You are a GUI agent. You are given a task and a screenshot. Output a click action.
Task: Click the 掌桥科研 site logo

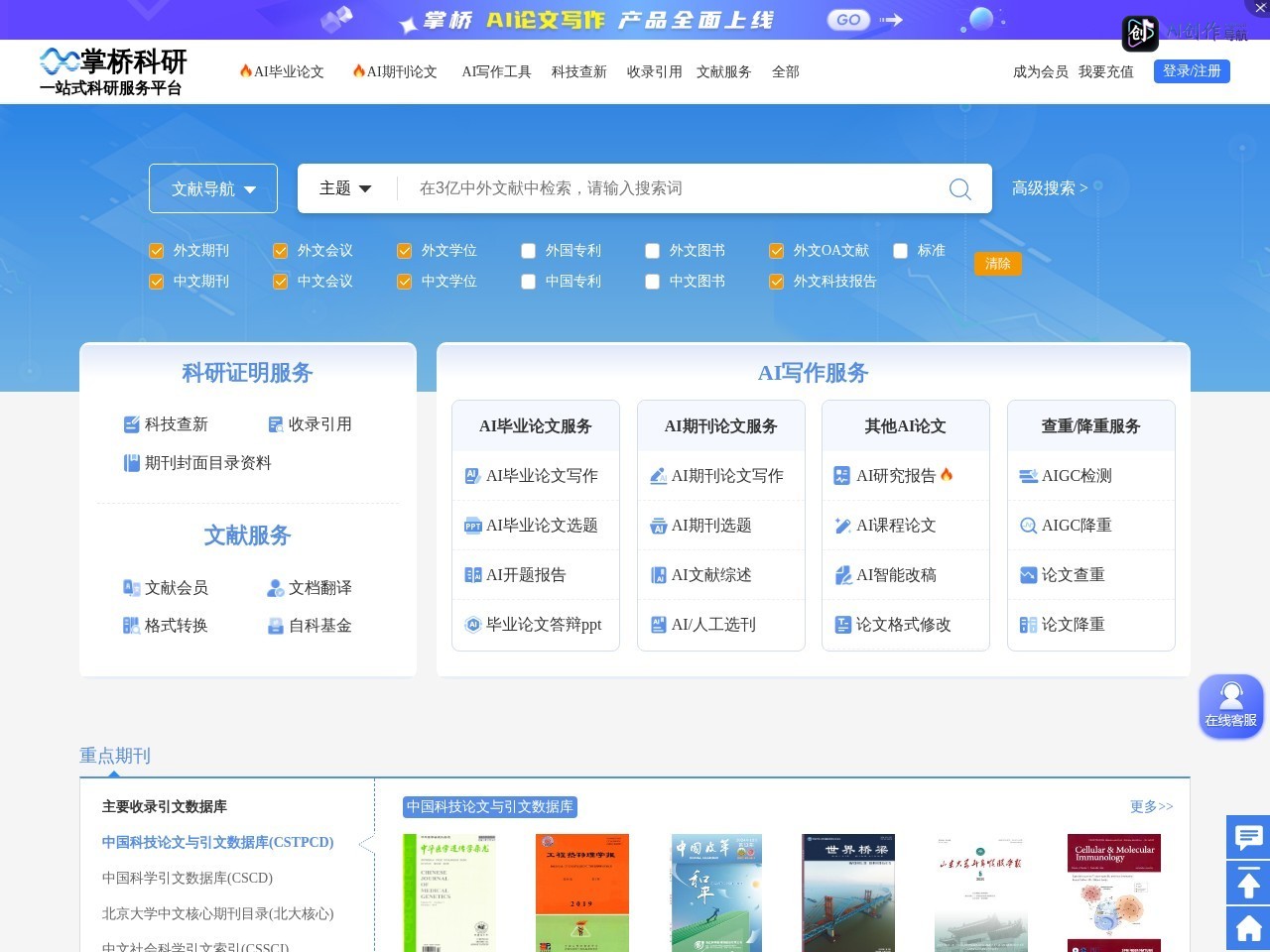point(113,71)
